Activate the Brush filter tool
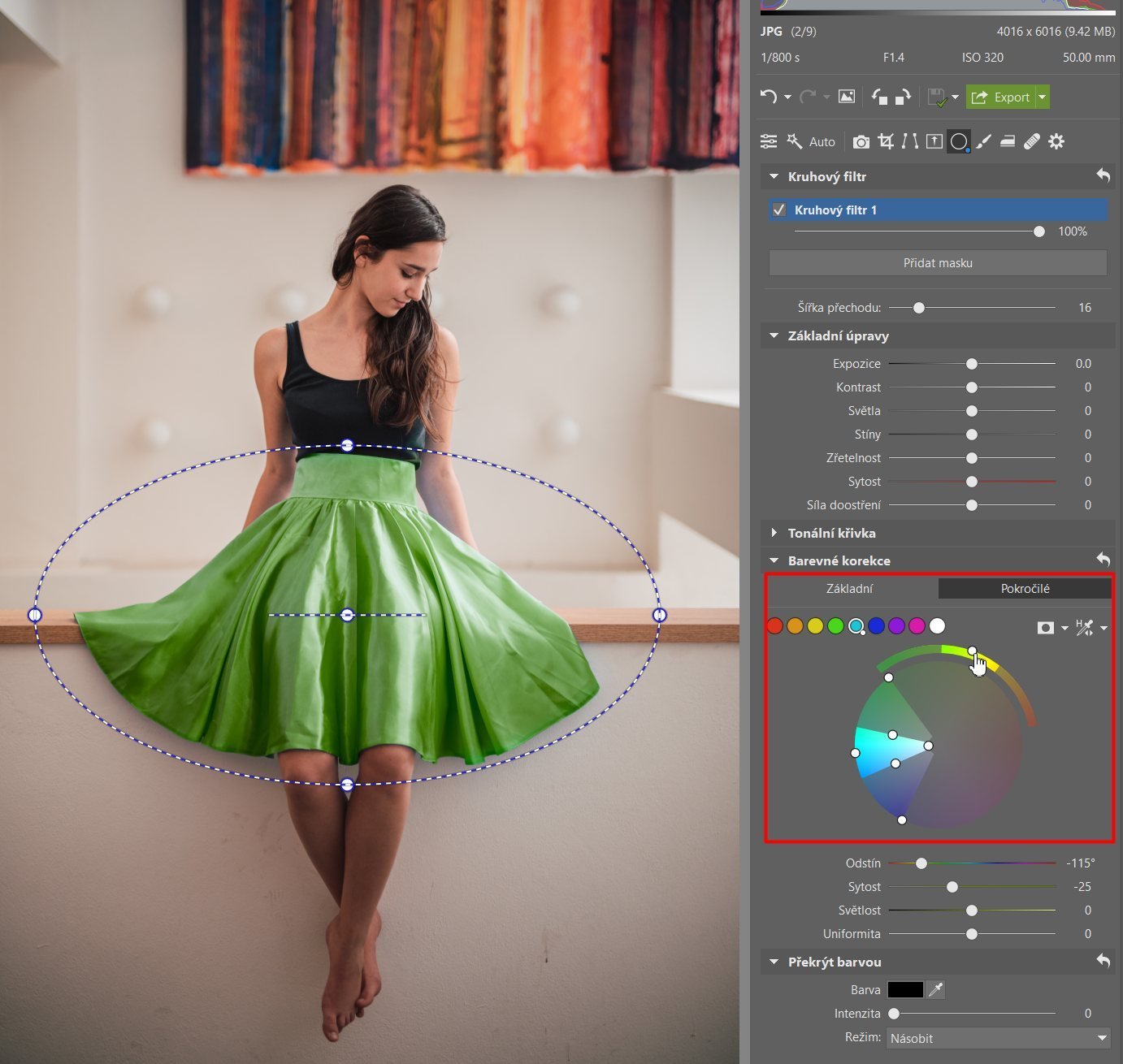 984,141
